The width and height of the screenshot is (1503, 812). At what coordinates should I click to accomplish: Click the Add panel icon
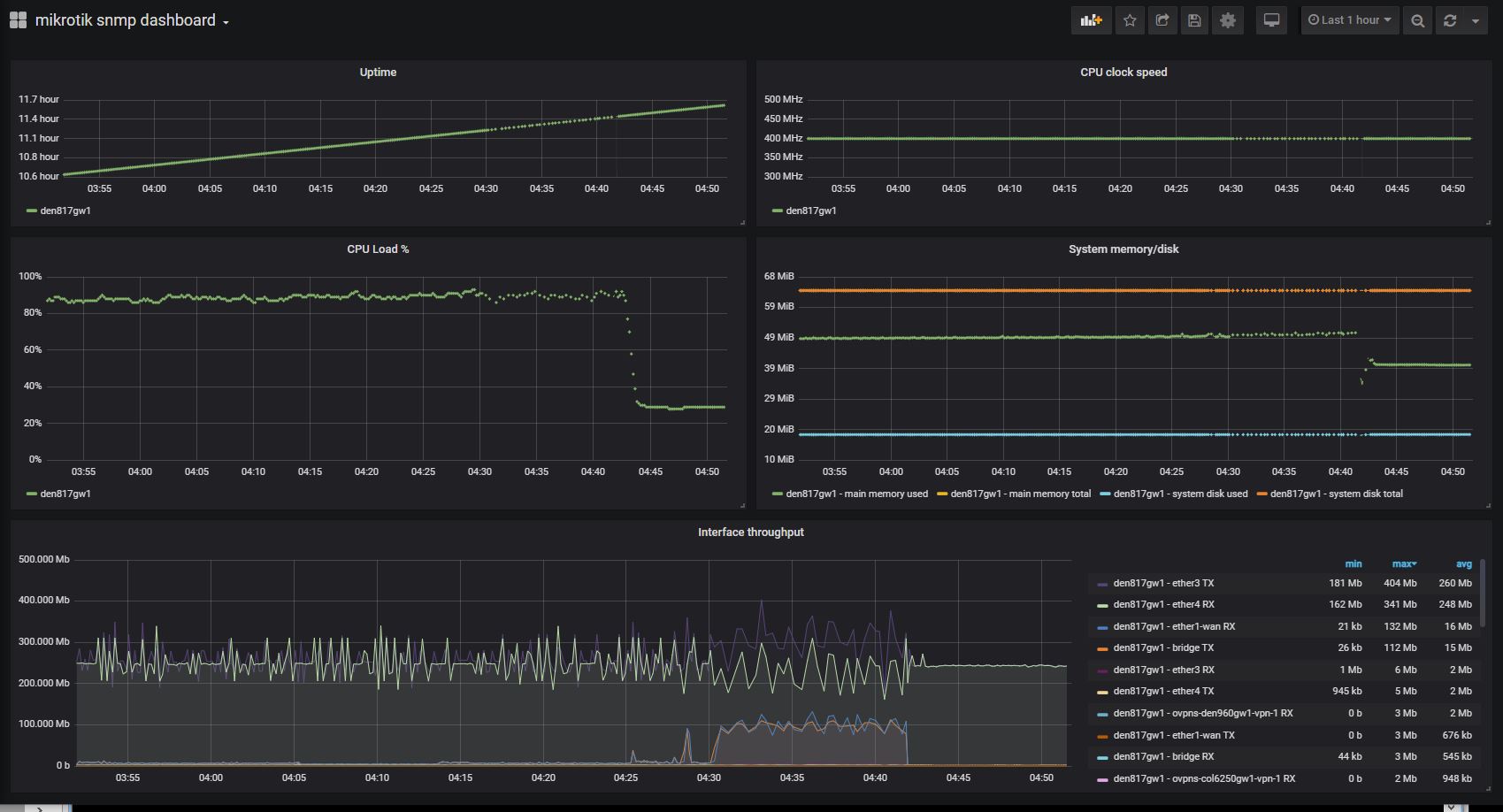pos(1091,19)
